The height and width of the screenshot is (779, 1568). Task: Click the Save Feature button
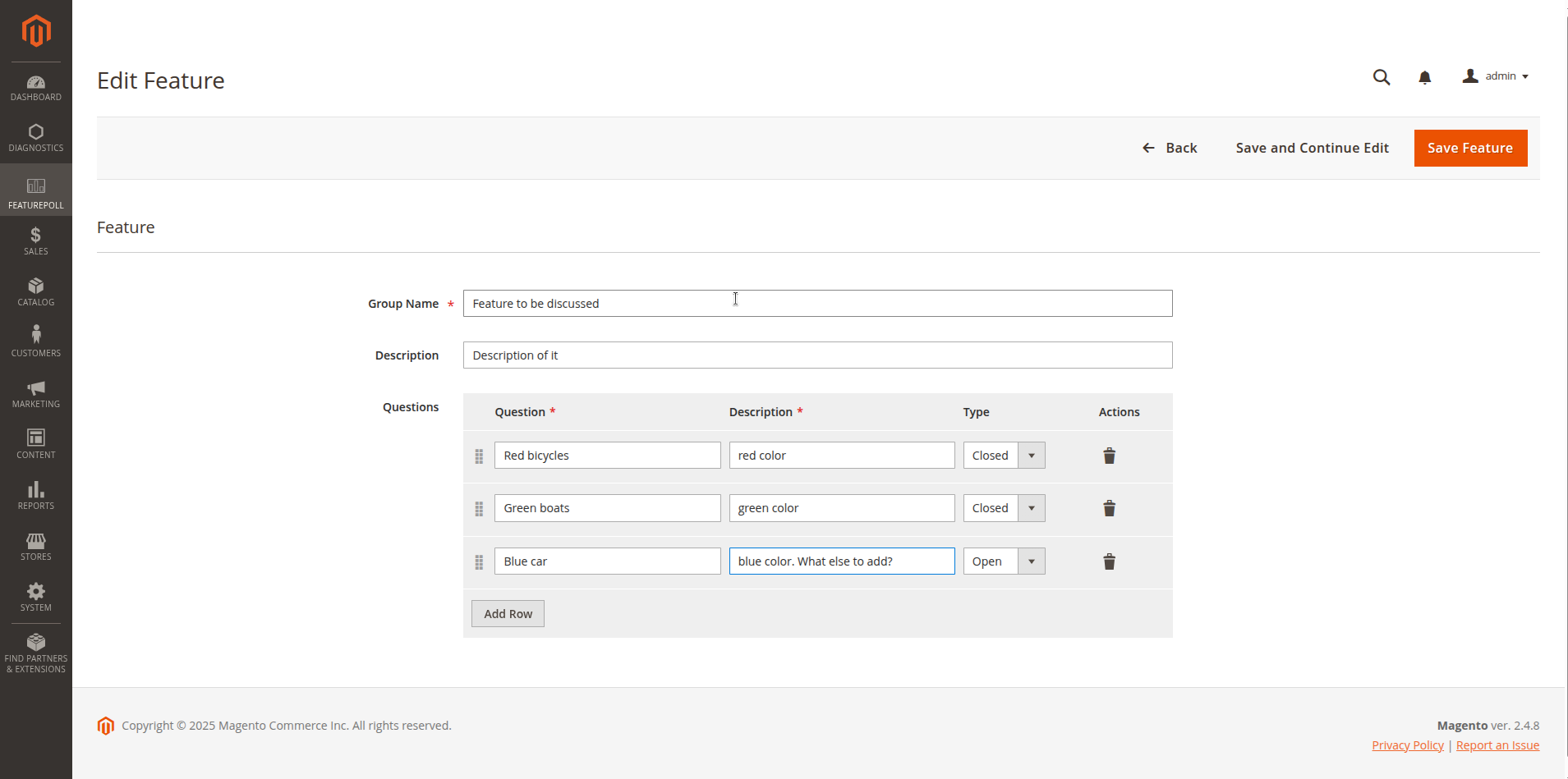click(x=1469, y=148)
